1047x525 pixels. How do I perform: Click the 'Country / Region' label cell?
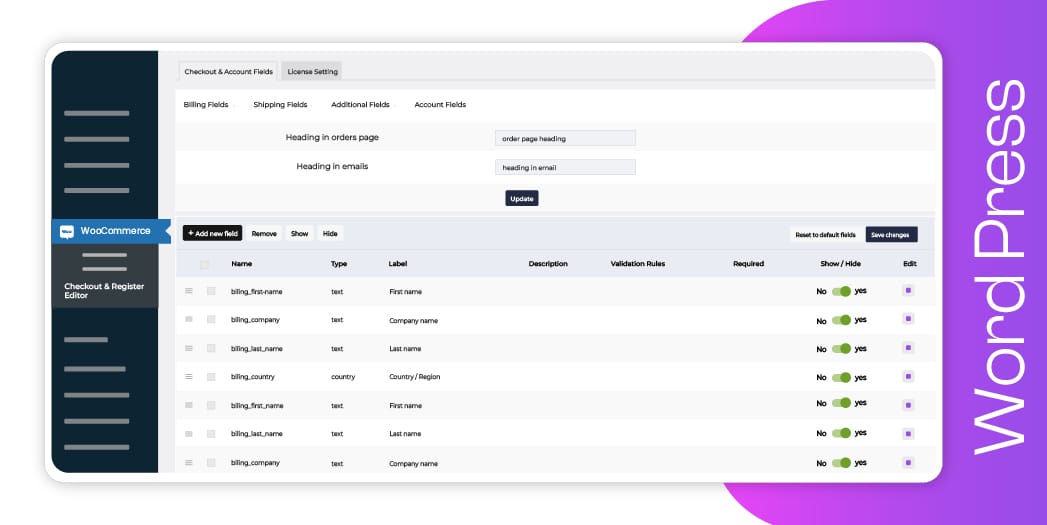[x=415, y=377]
